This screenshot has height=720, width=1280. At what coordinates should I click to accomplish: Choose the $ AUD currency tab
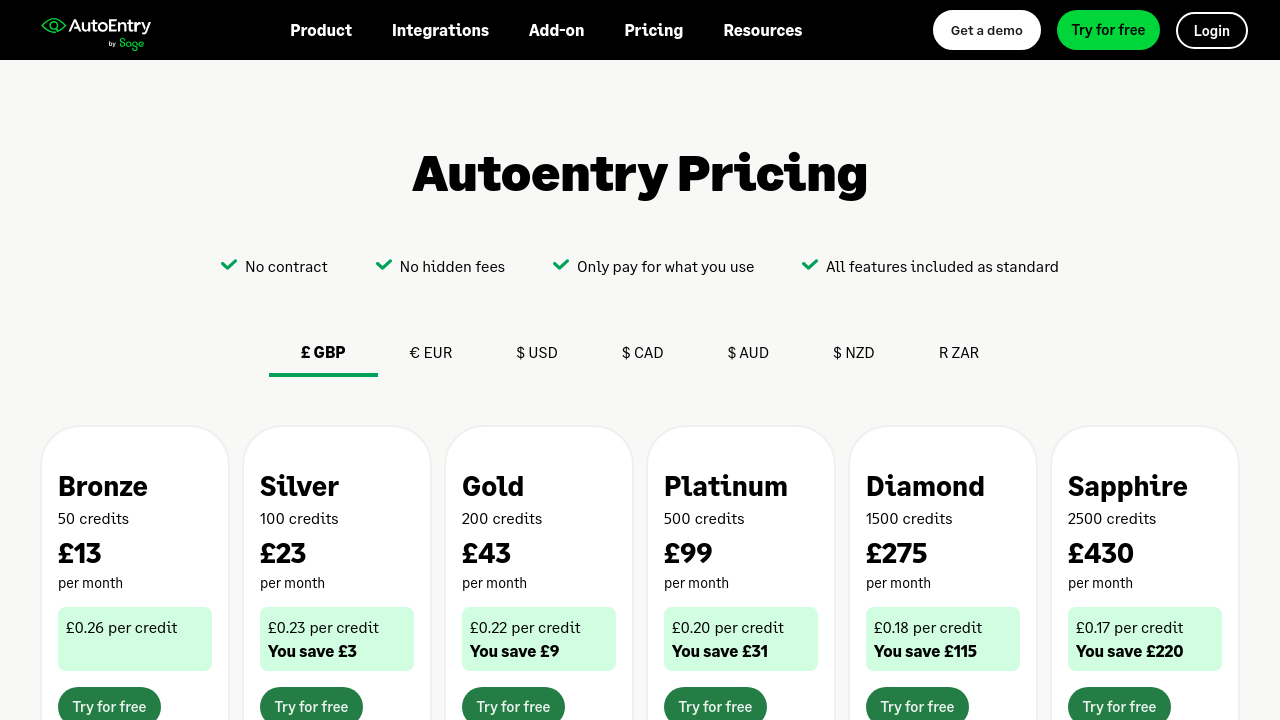tap(748, 353)
